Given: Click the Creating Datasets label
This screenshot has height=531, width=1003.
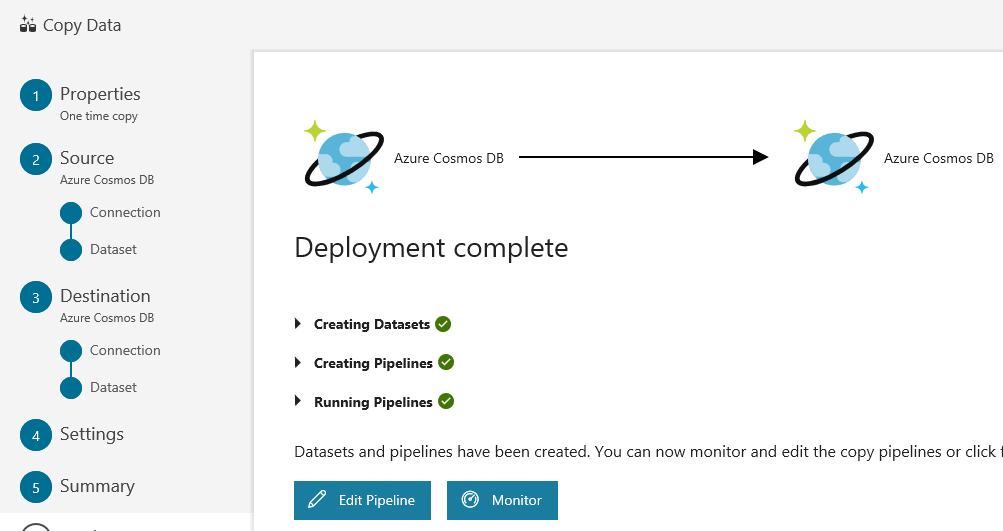Looking at the screenshot, I should click(x=372, y=324).
